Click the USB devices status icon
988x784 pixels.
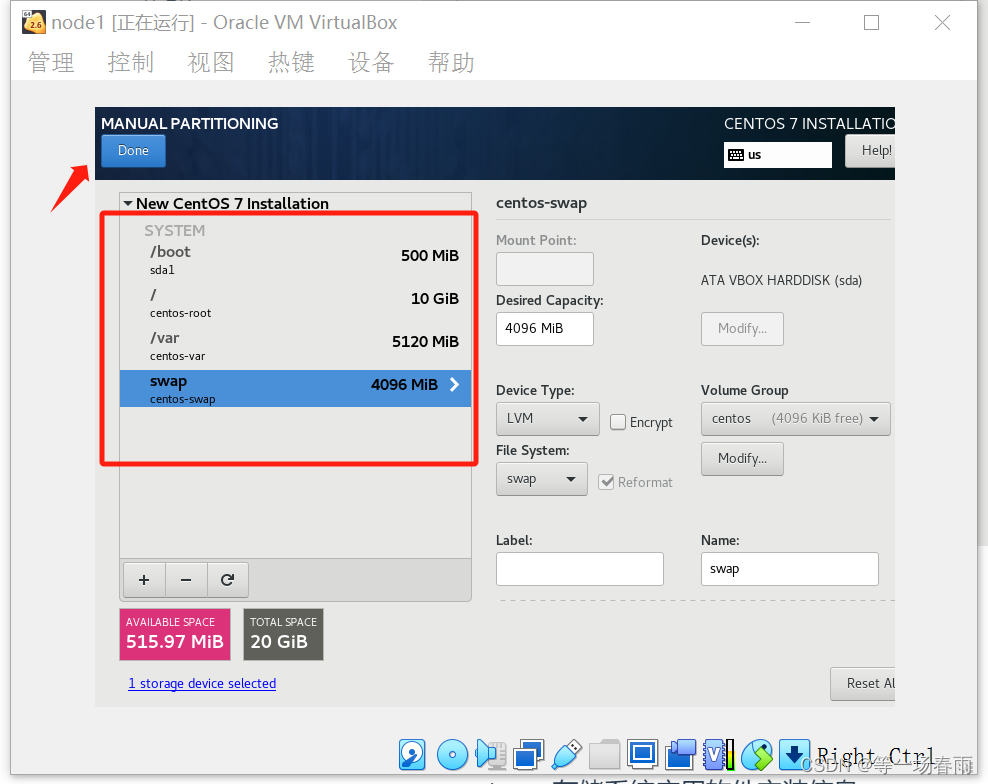click(x=566, y=754)
